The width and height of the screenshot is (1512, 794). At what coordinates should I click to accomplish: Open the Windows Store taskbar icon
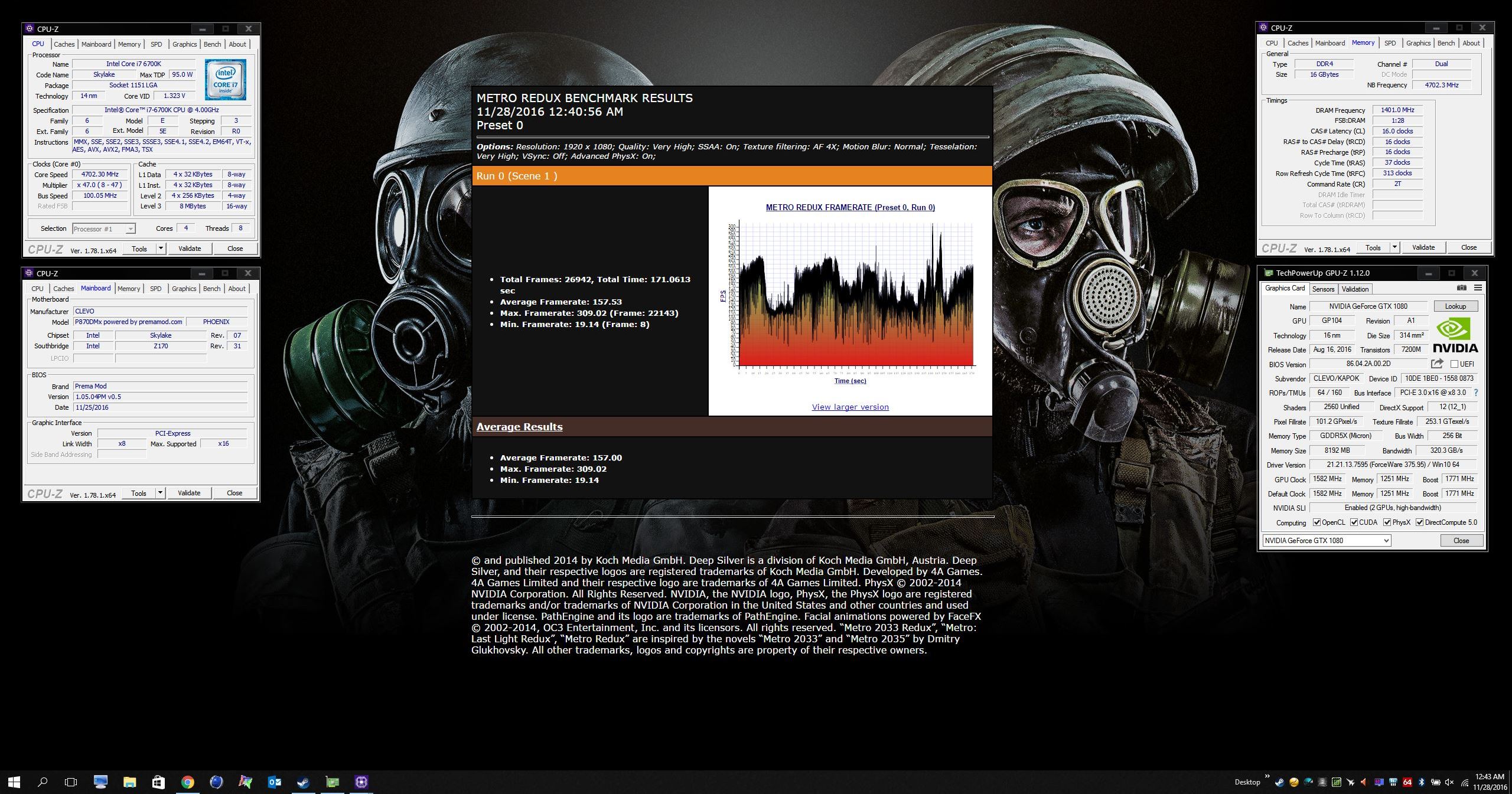[x=158, y=782]
